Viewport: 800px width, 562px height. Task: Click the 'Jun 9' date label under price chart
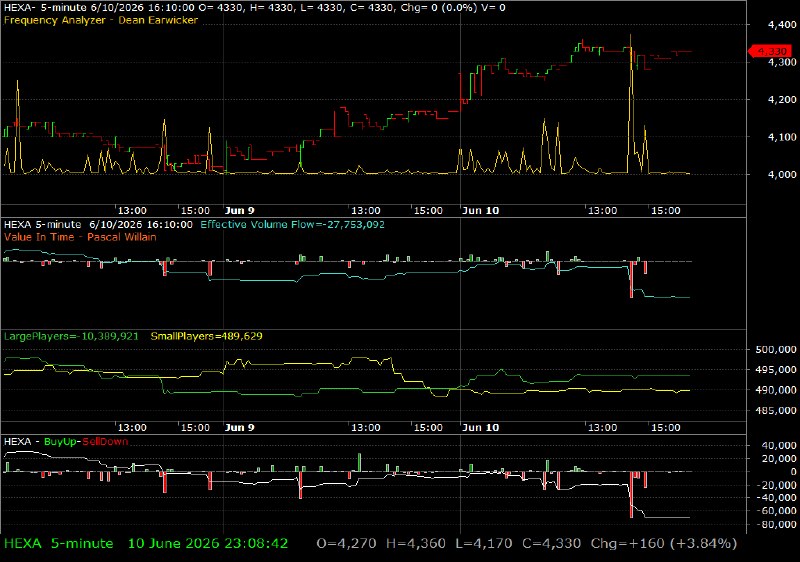coord(240,211)
